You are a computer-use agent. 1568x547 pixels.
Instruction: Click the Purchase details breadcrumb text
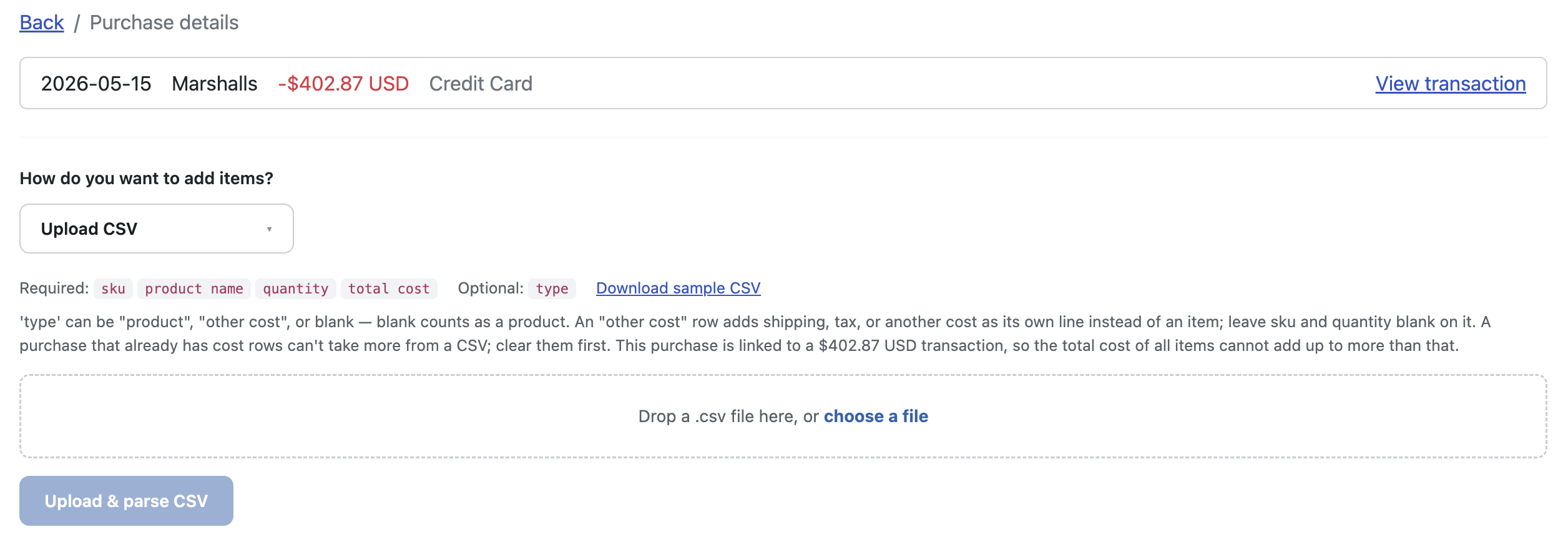[164, 22]
